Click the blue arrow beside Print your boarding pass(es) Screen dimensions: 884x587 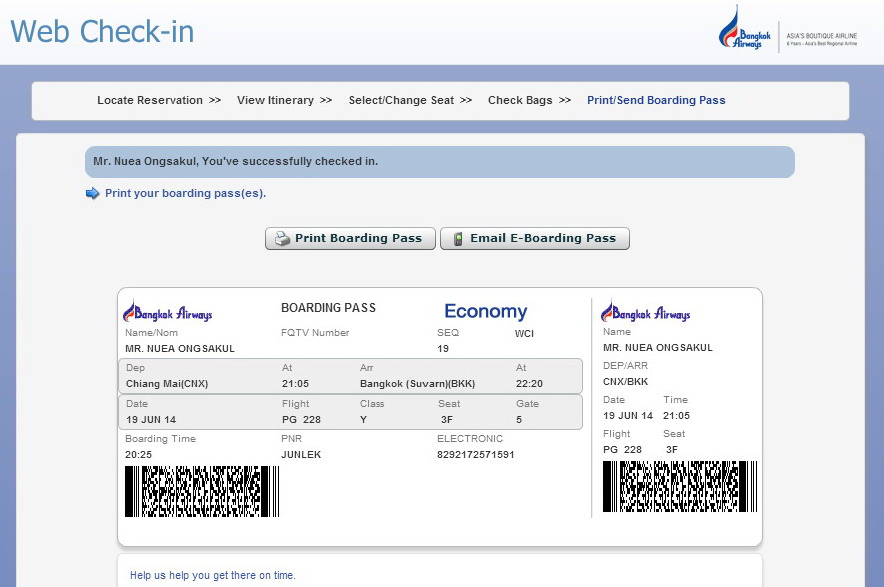pyautogui.click(x=93, y=193)
